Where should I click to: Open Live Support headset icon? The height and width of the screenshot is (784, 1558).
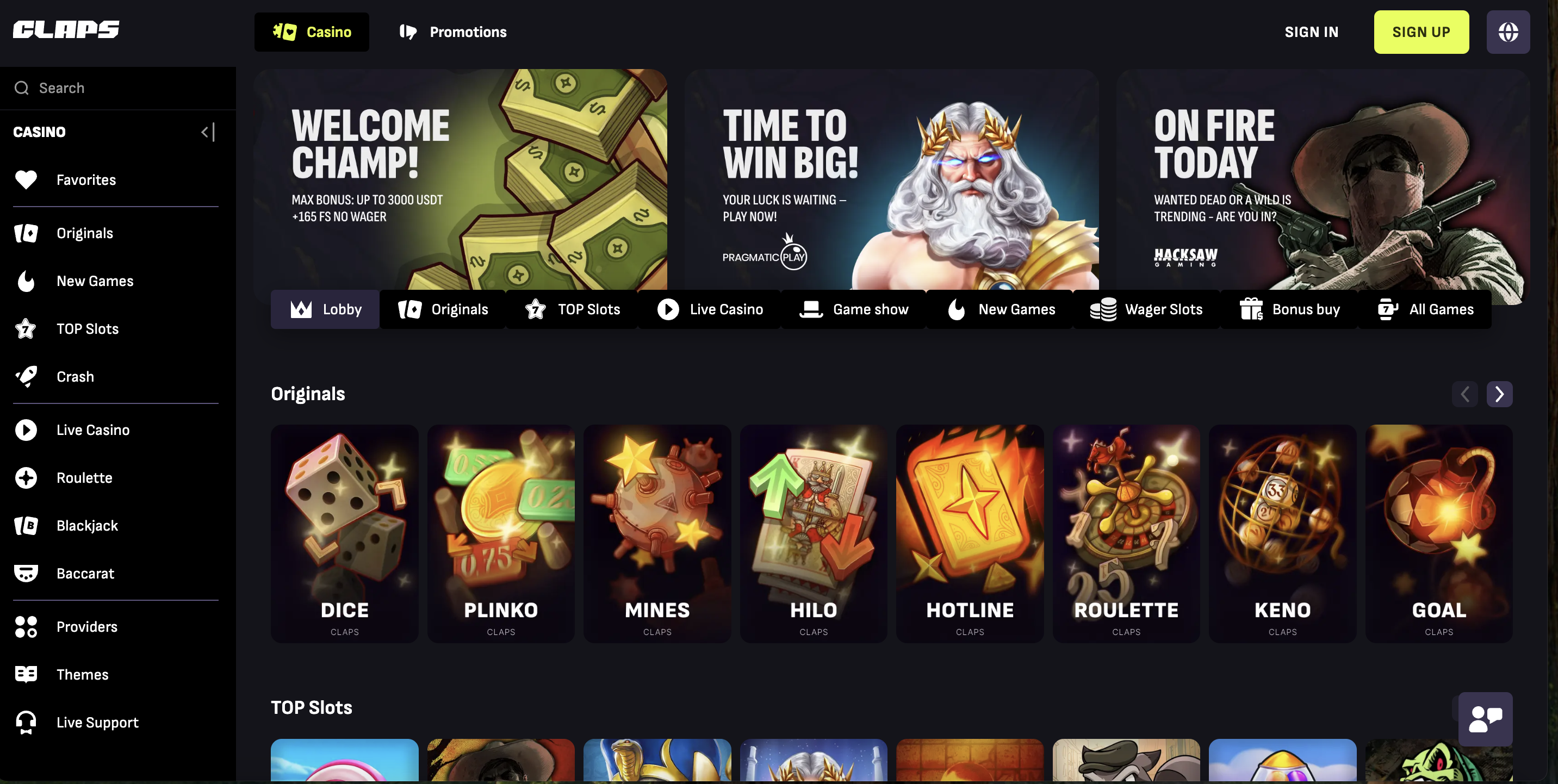click(x=26, y=723)
